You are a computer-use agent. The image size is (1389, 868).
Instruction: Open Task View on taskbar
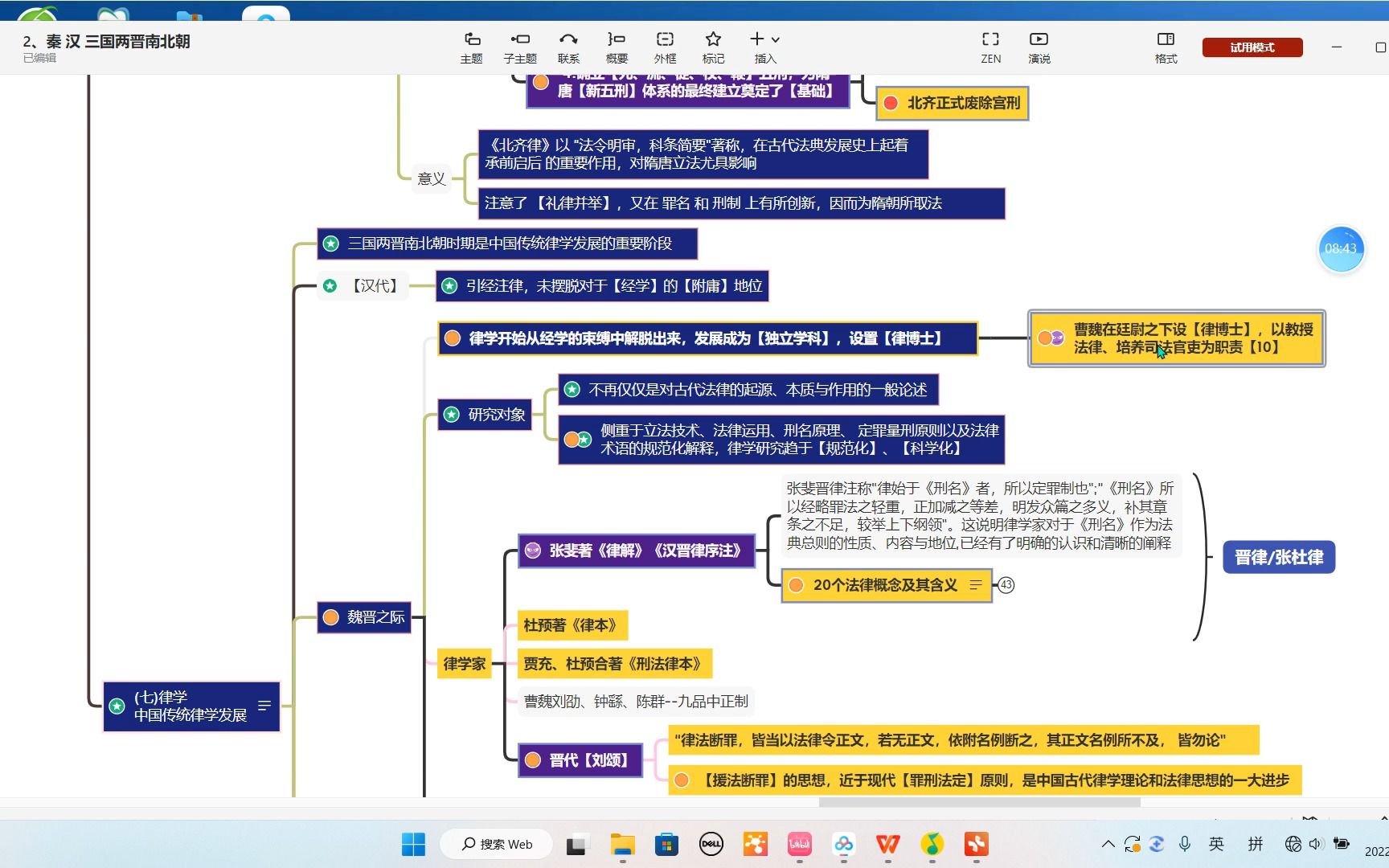pos(576,844)
